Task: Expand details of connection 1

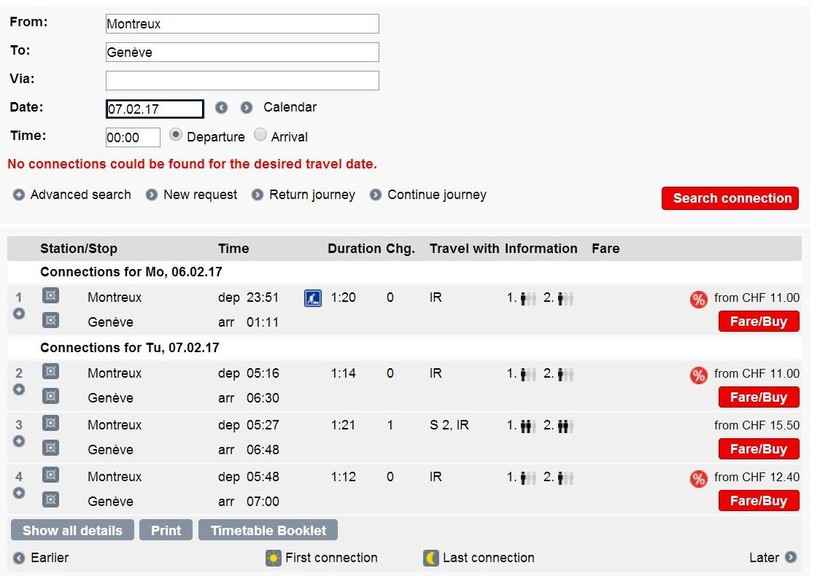Action: point(19,313)
